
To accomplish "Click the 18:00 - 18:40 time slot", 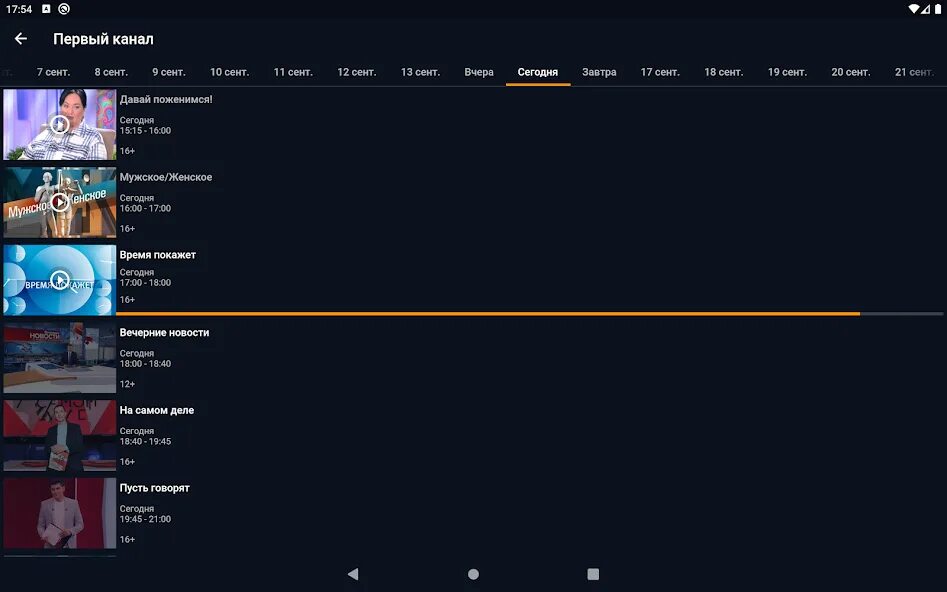I will pos(145,364).
